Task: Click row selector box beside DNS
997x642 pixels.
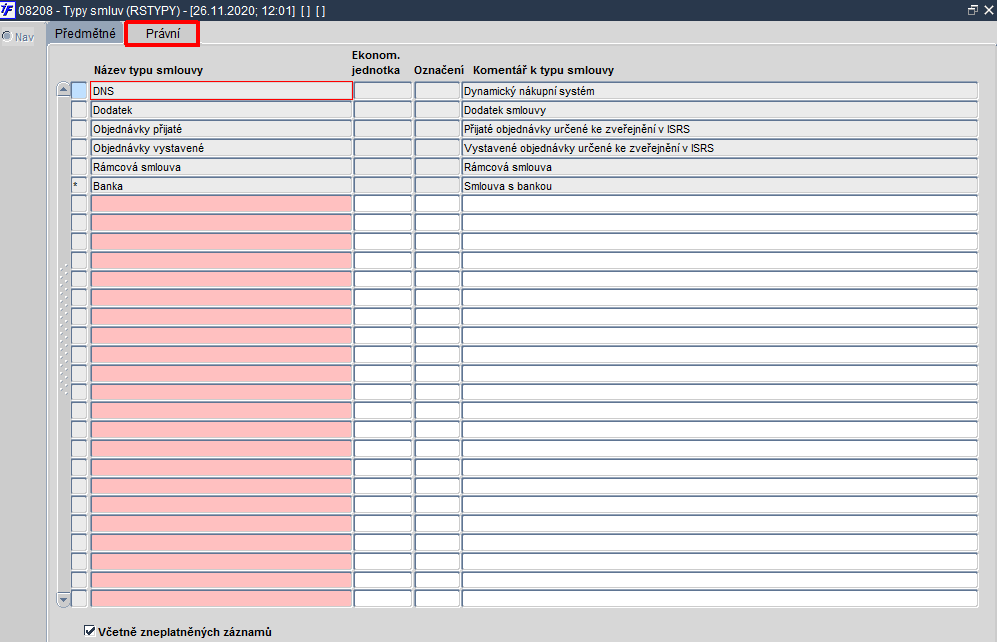Action: [x=79, y=91]
